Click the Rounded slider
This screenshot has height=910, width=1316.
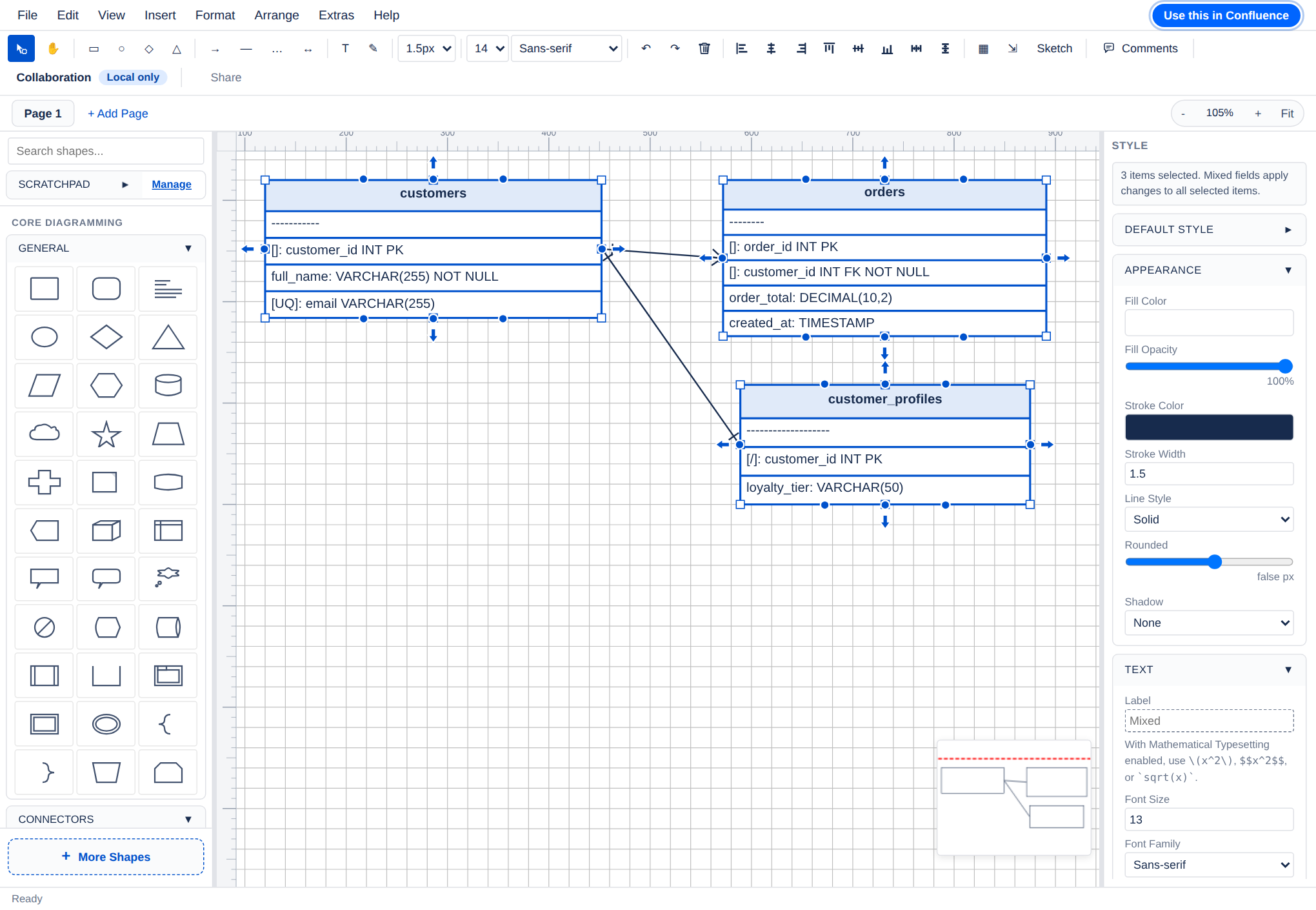point(1209,561)
